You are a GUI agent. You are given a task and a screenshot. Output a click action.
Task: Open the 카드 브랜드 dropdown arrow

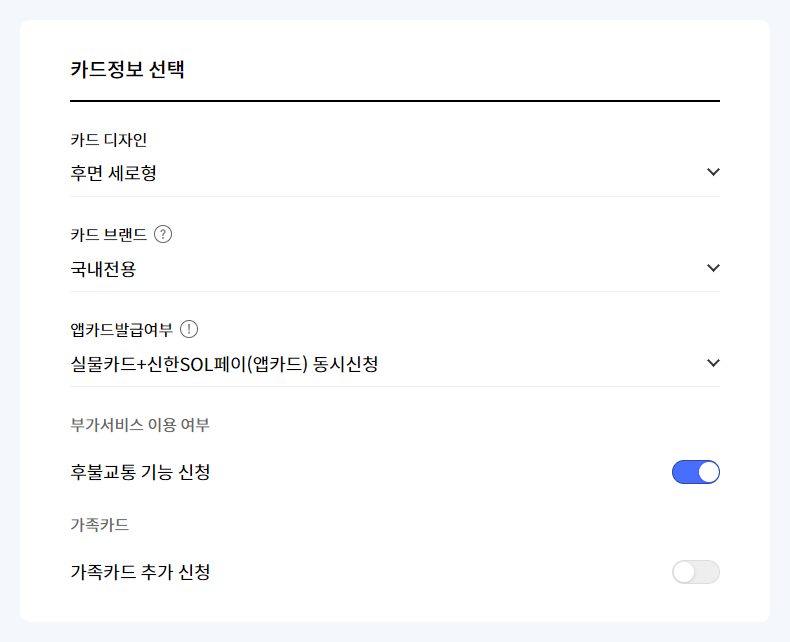click(x=713, y=268)
